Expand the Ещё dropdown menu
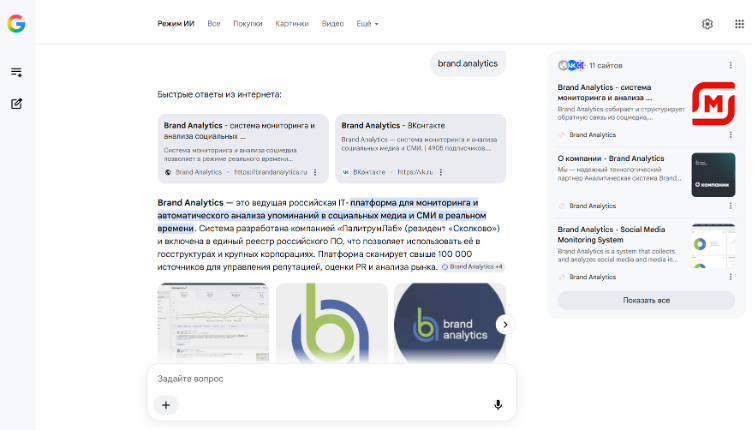The image size is (755, 430). pos(367,24)
